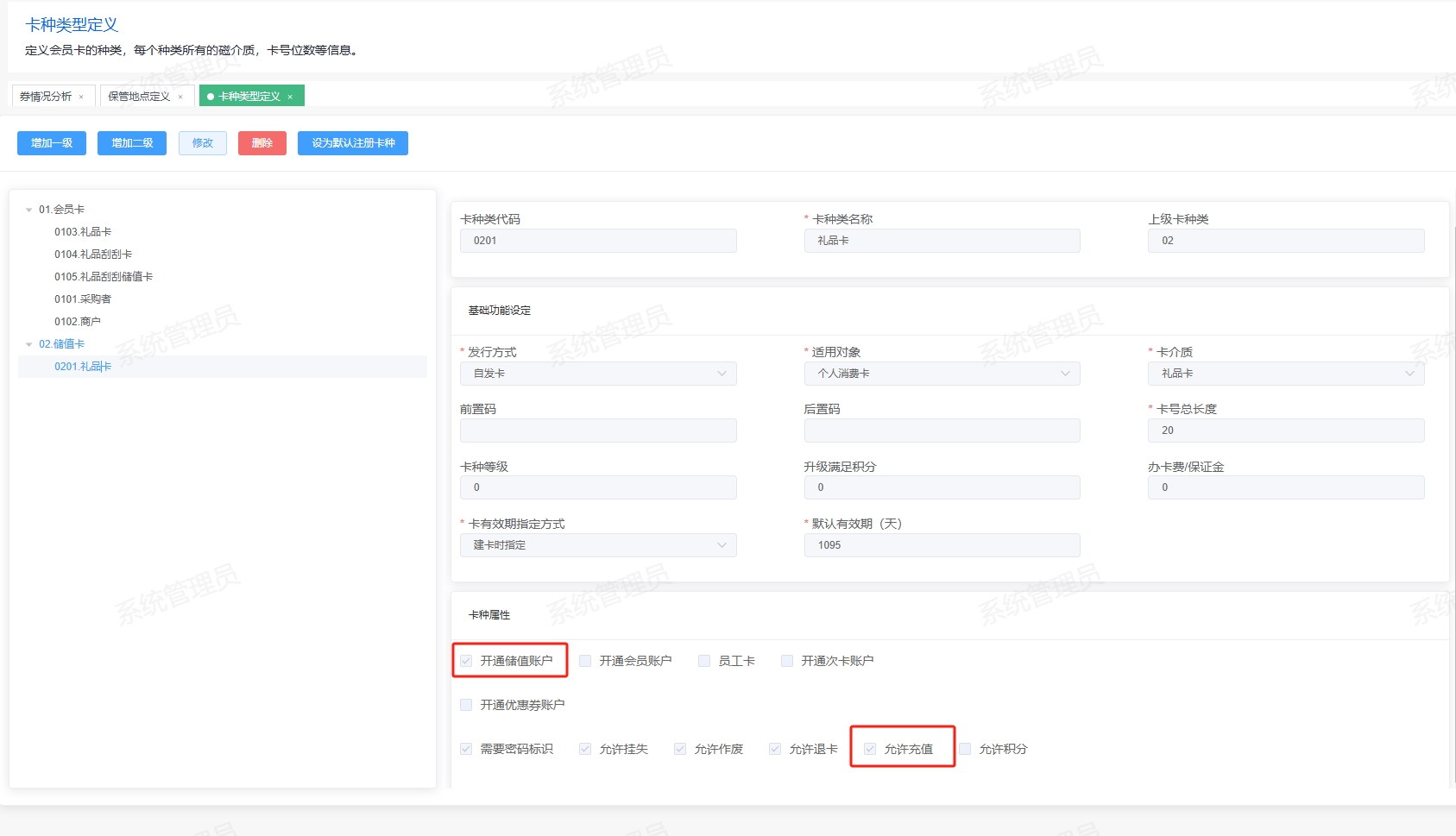
Task: Close the 保管地点定义 tab
Action: click(x=180, y=97)
